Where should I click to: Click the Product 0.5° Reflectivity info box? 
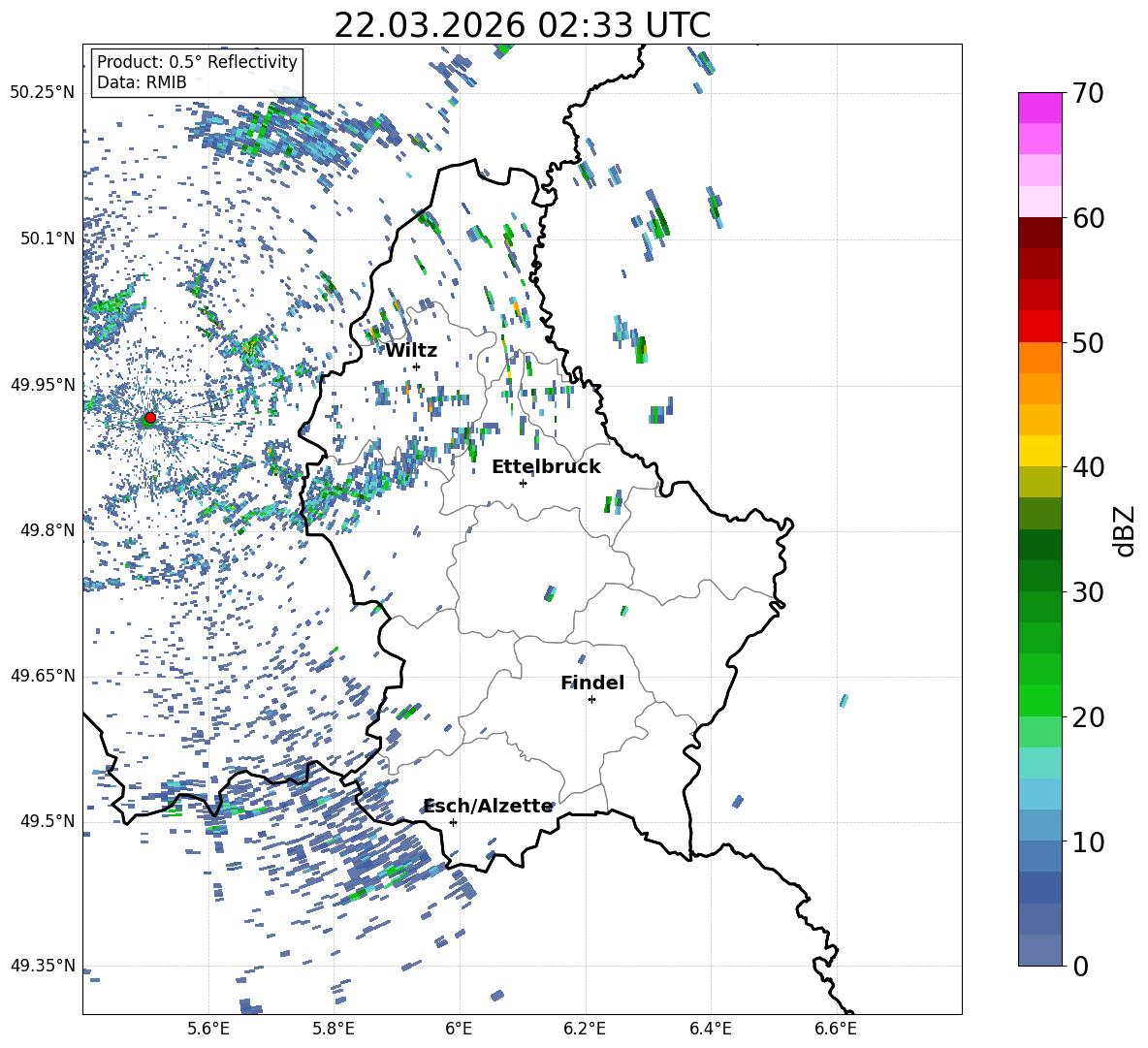(197, 73)
